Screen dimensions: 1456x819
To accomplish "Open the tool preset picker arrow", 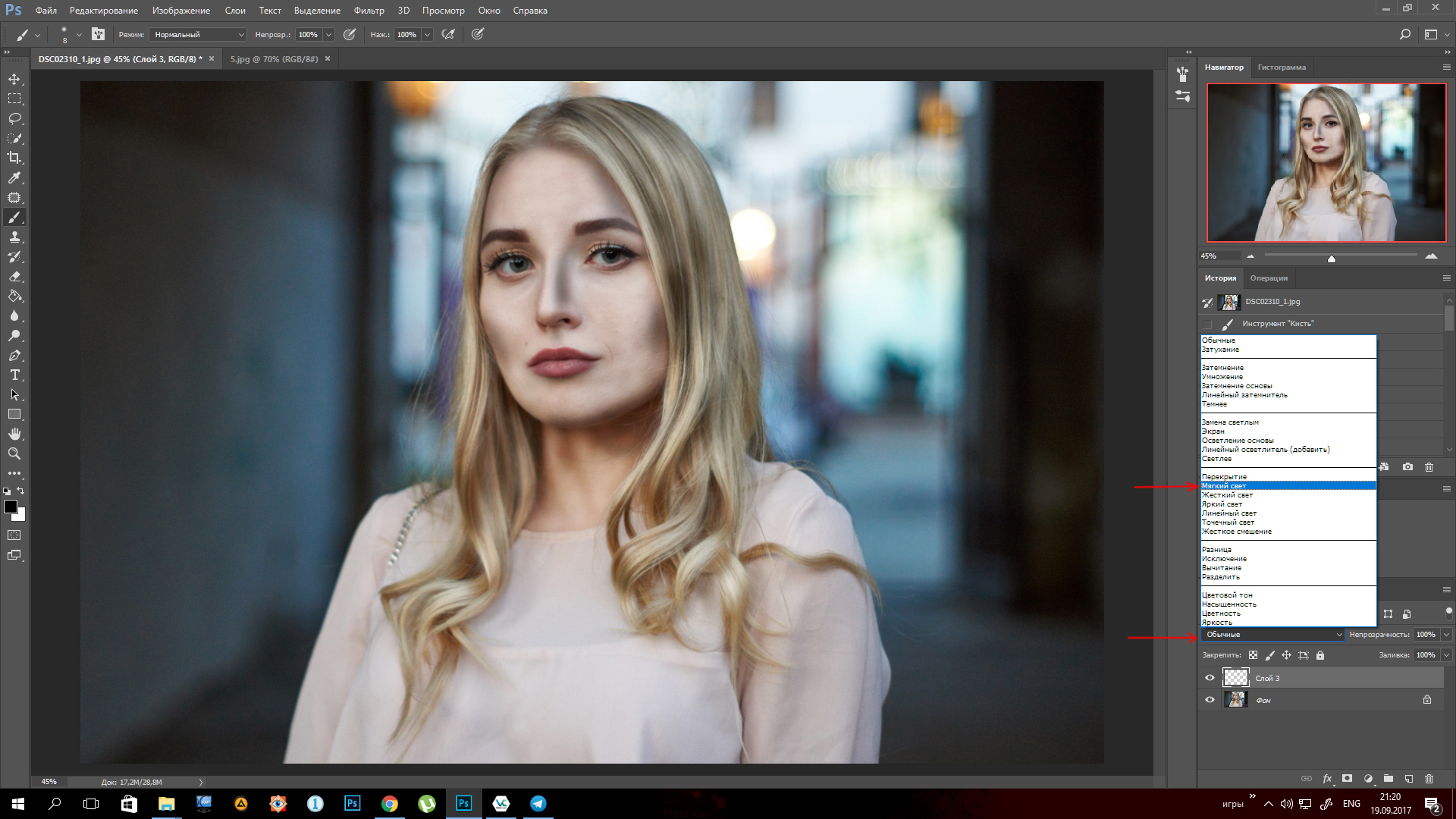I will pos(37,34).
